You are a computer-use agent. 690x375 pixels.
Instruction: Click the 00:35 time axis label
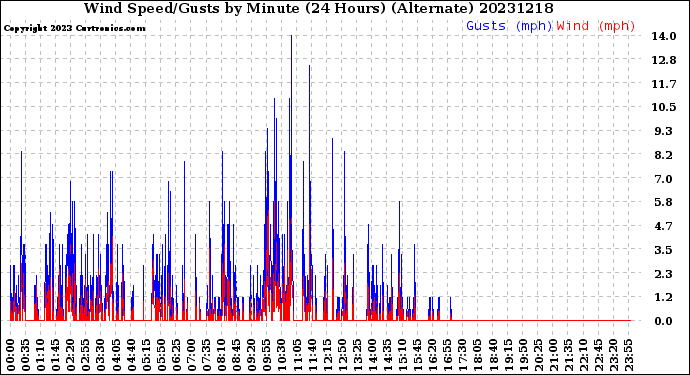(x=26, y=355)
